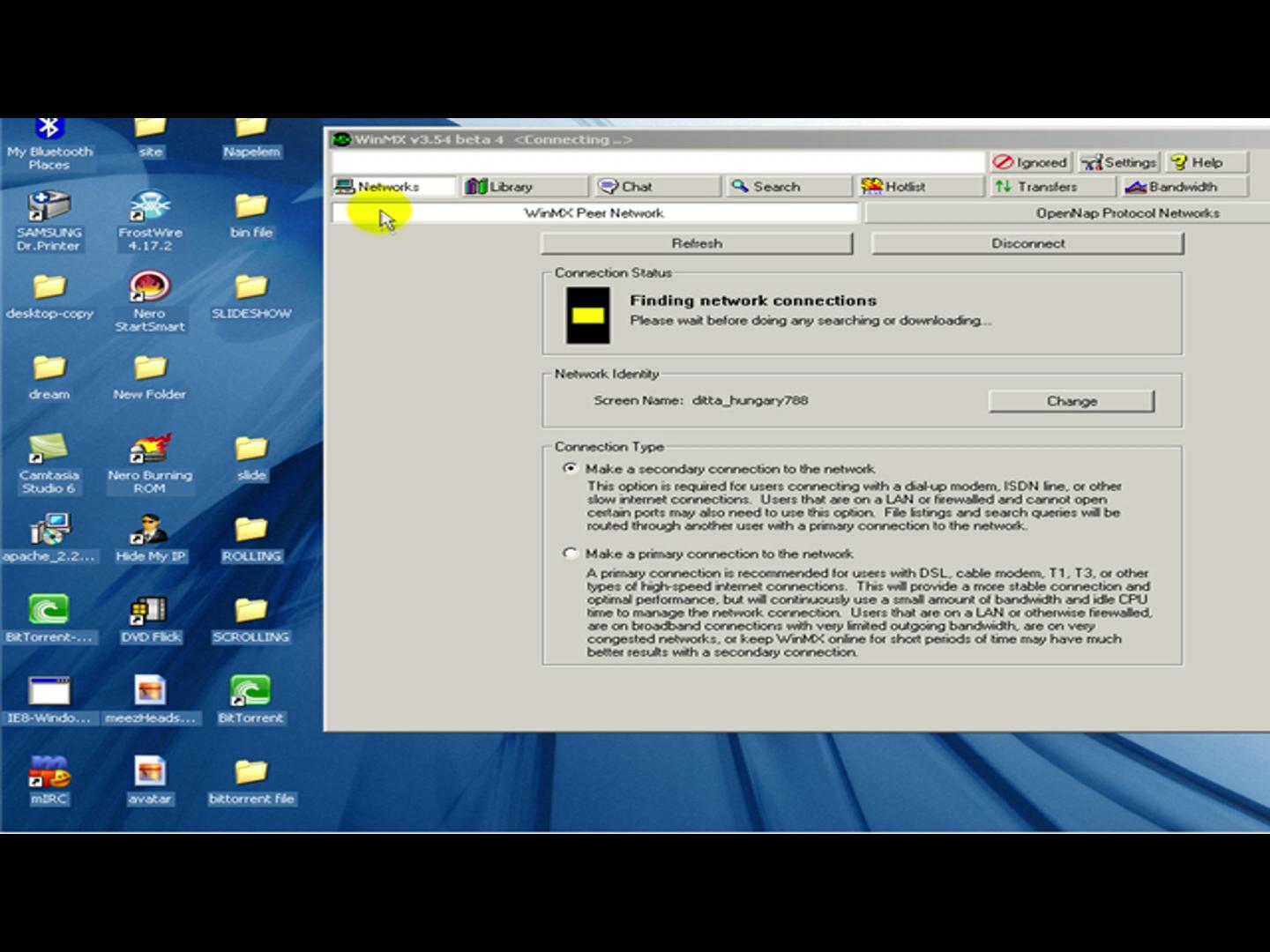
Task: Open WinMX Help
Action: click(1204, 162)
